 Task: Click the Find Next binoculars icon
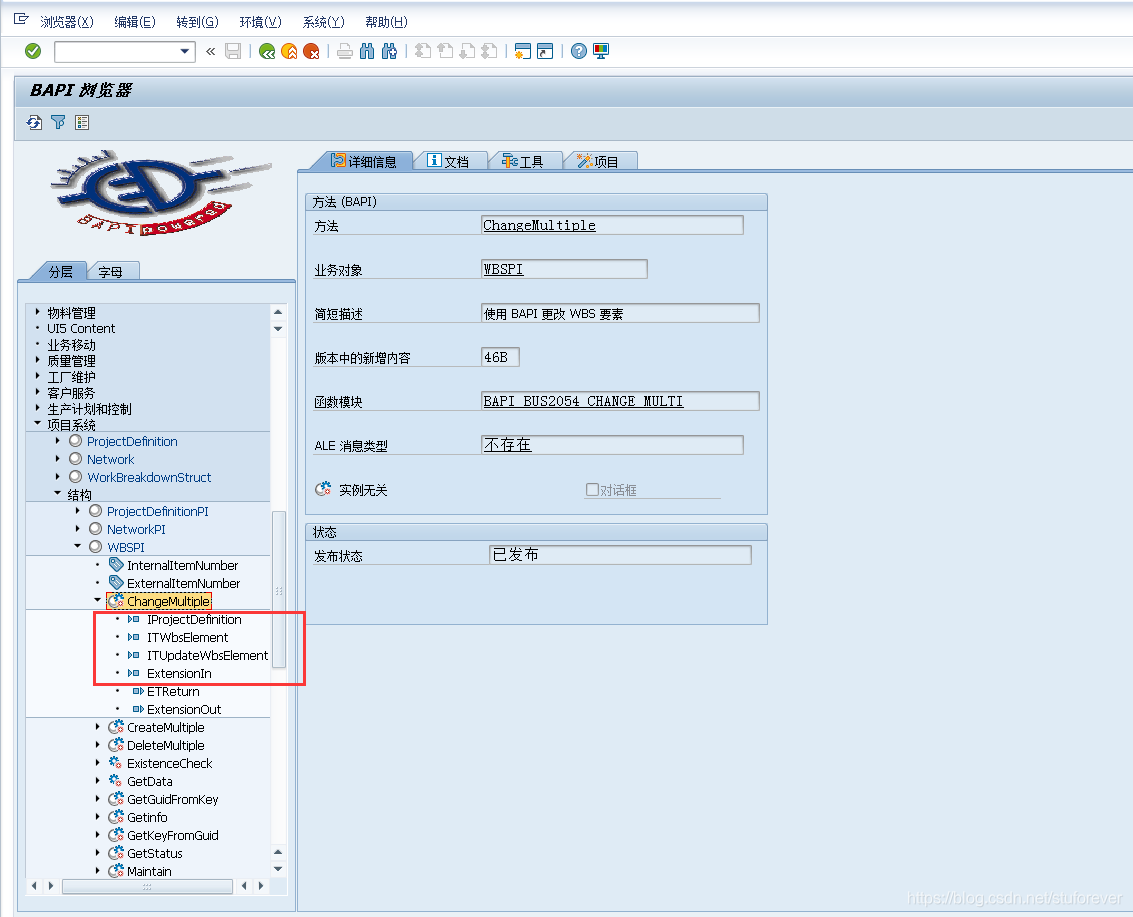pos(389,51)
